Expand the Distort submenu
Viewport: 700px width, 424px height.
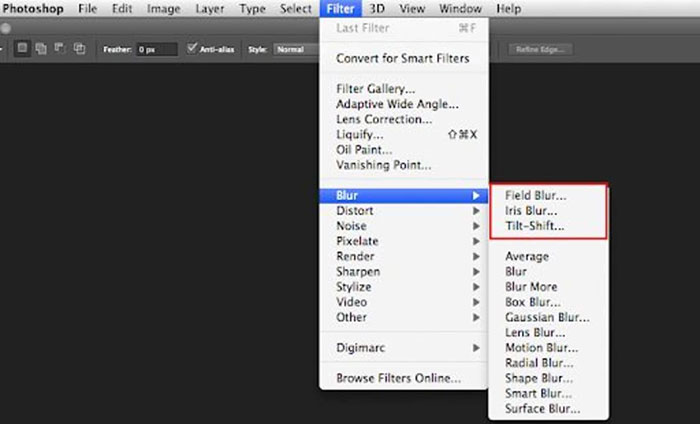[404, 211]
